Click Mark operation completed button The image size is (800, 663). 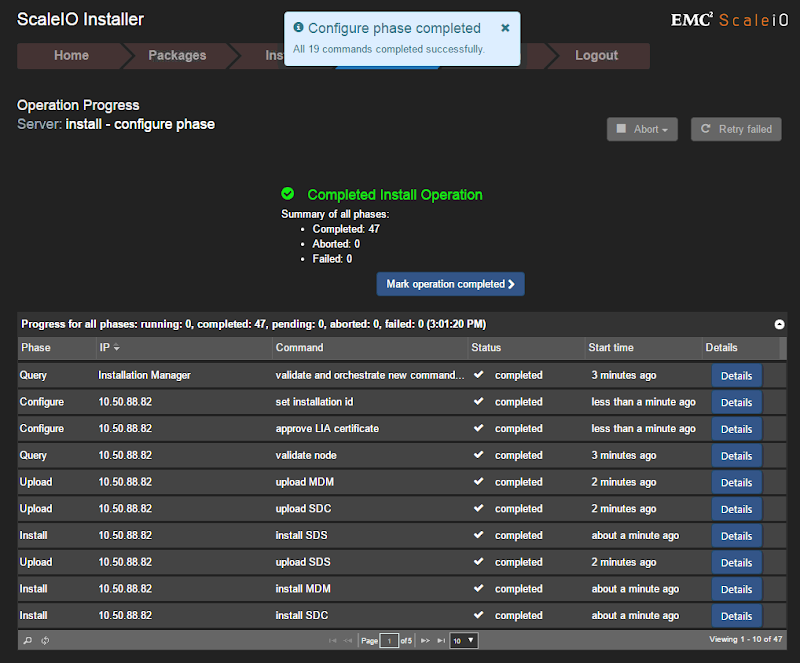450,284
